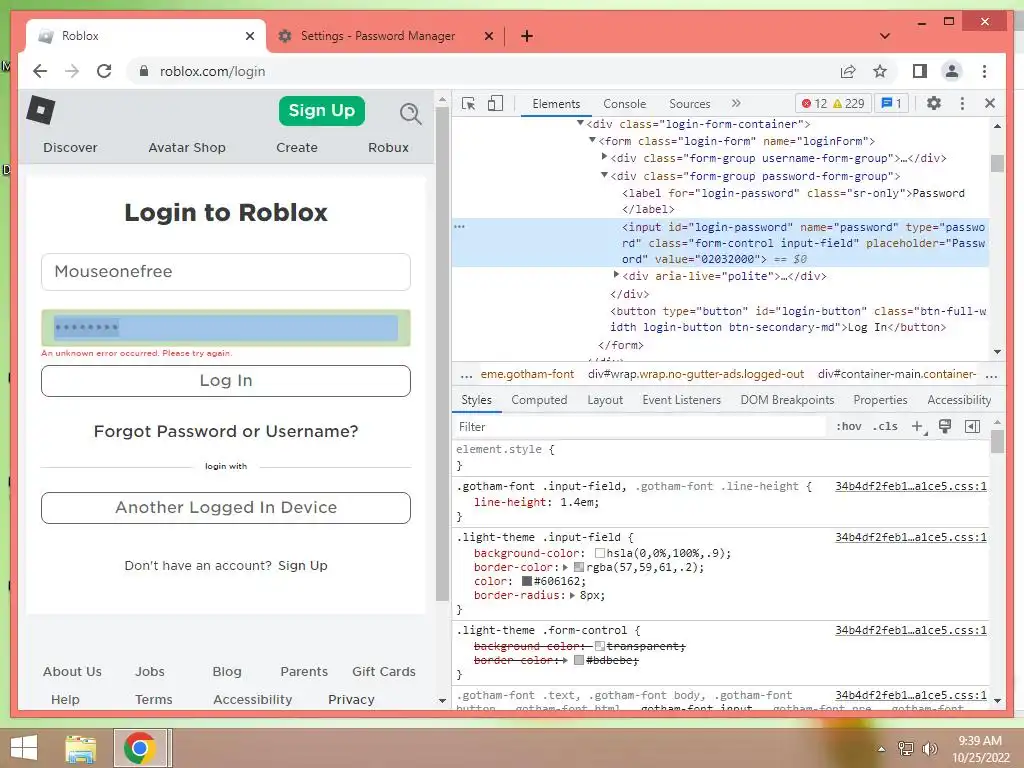The height and width of the screenshot is (768, 1024).
Task: Close the DevTools panel
Action: (989, 103)
